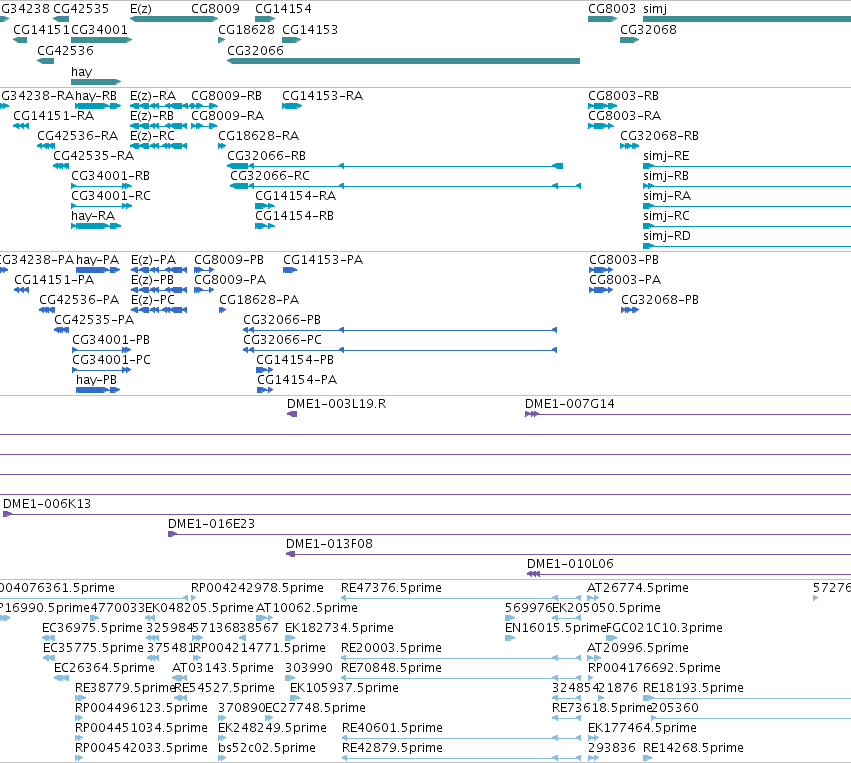Click the RE18193.5prime EST label

click(693, 688)
